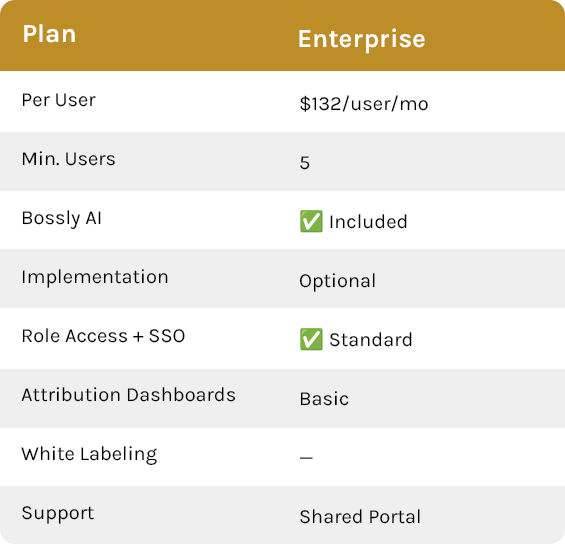565x544 pixels.
Task: Select the Role Access + SSO label
Action: coord(103,336)
